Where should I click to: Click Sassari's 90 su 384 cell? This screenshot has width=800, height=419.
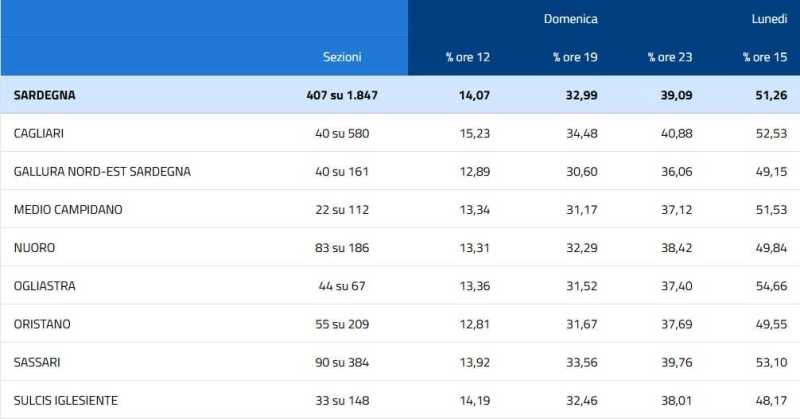342,362
